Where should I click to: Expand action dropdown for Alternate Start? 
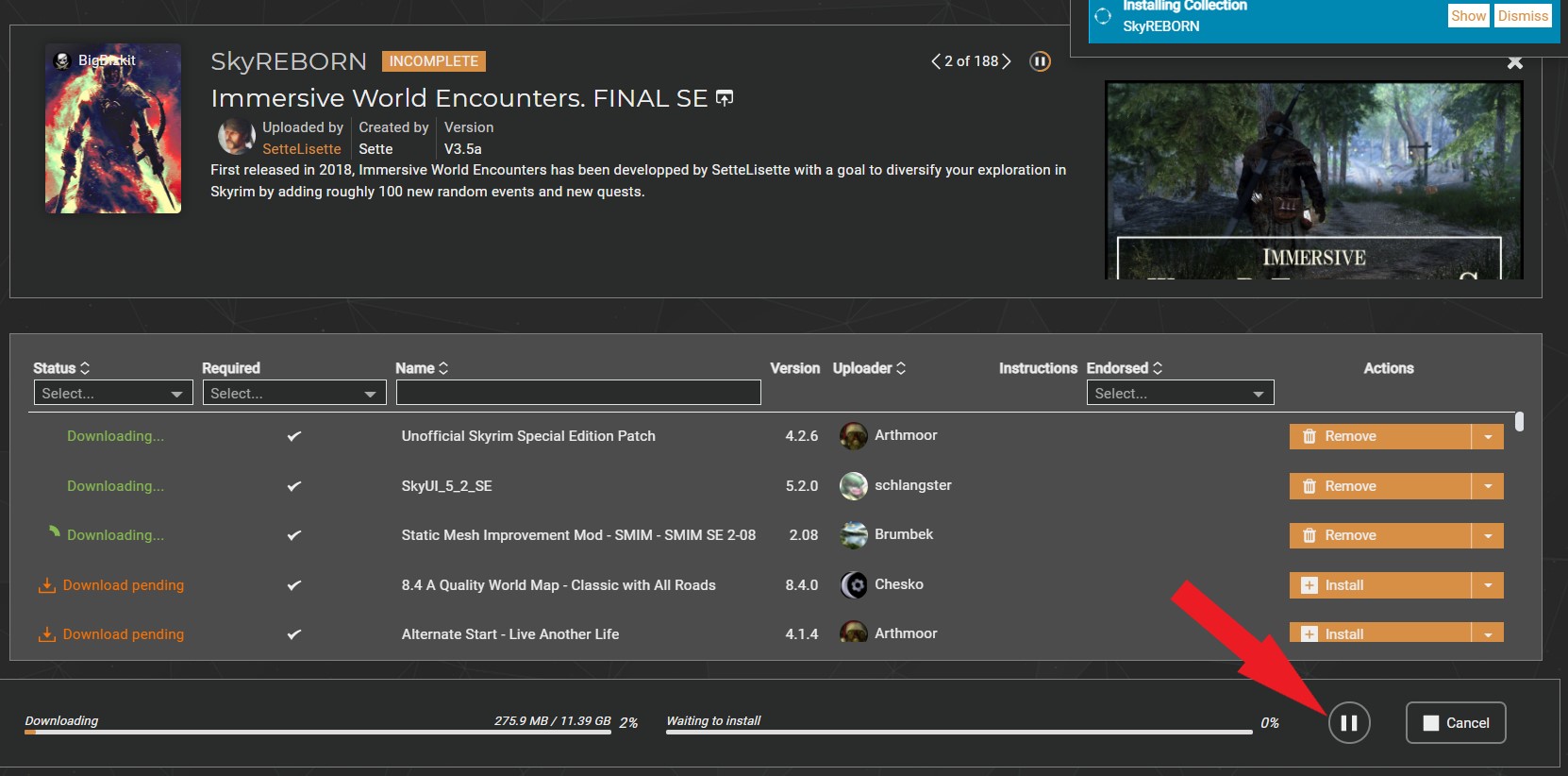[x=1488, y=633]
